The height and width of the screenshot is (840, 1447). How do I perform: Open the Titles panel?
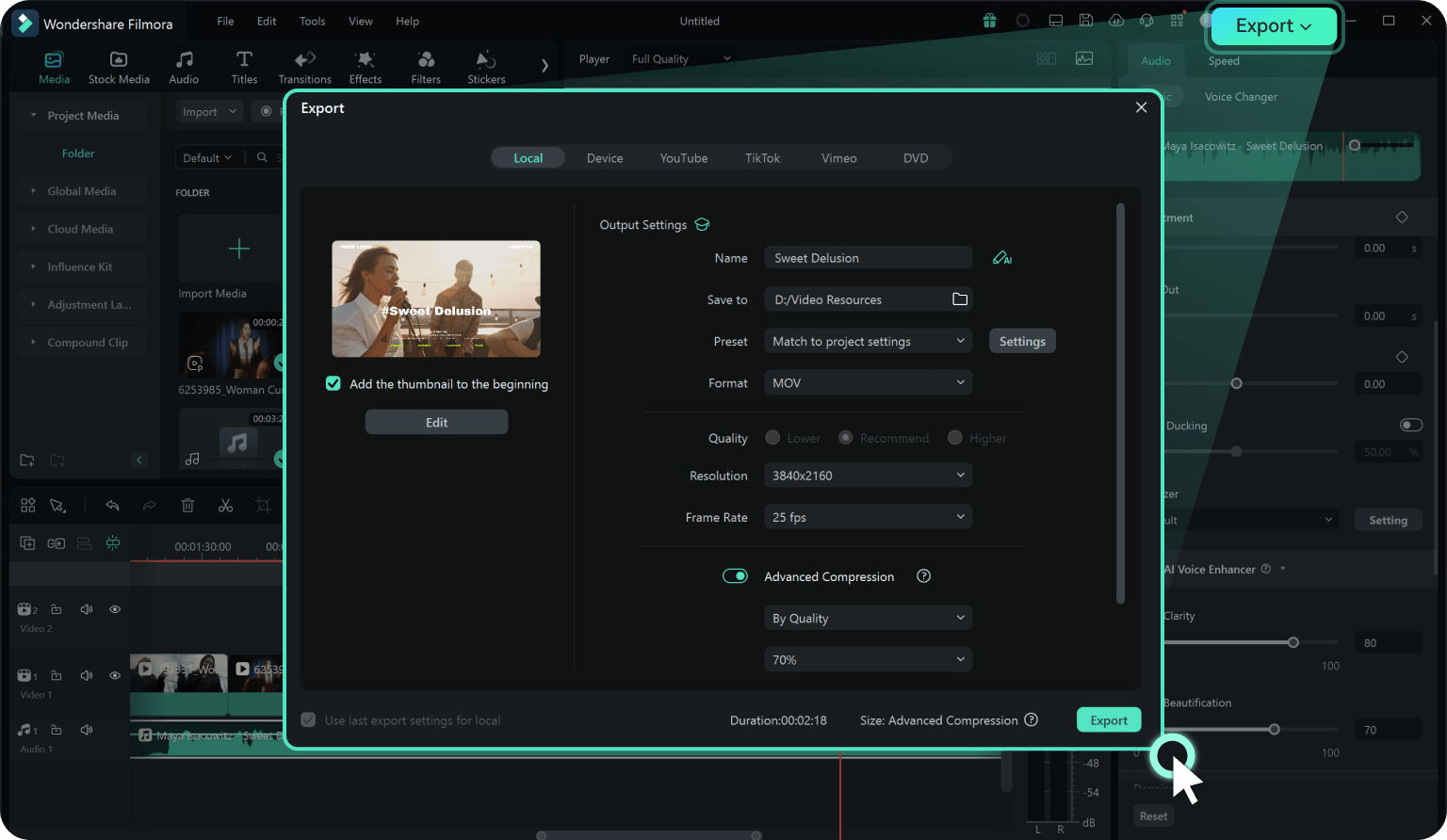point(244,67)
